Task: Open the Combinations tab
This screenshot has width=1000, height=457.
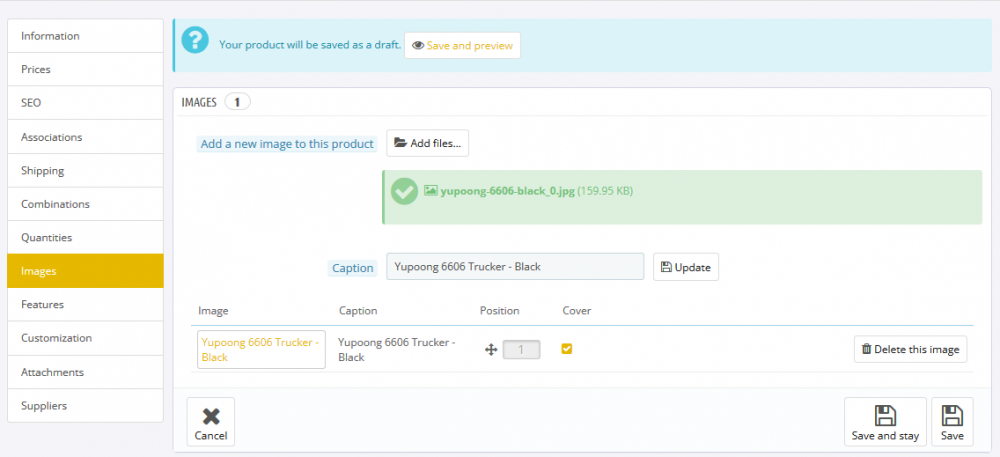Action: click(x=85, y=204)
